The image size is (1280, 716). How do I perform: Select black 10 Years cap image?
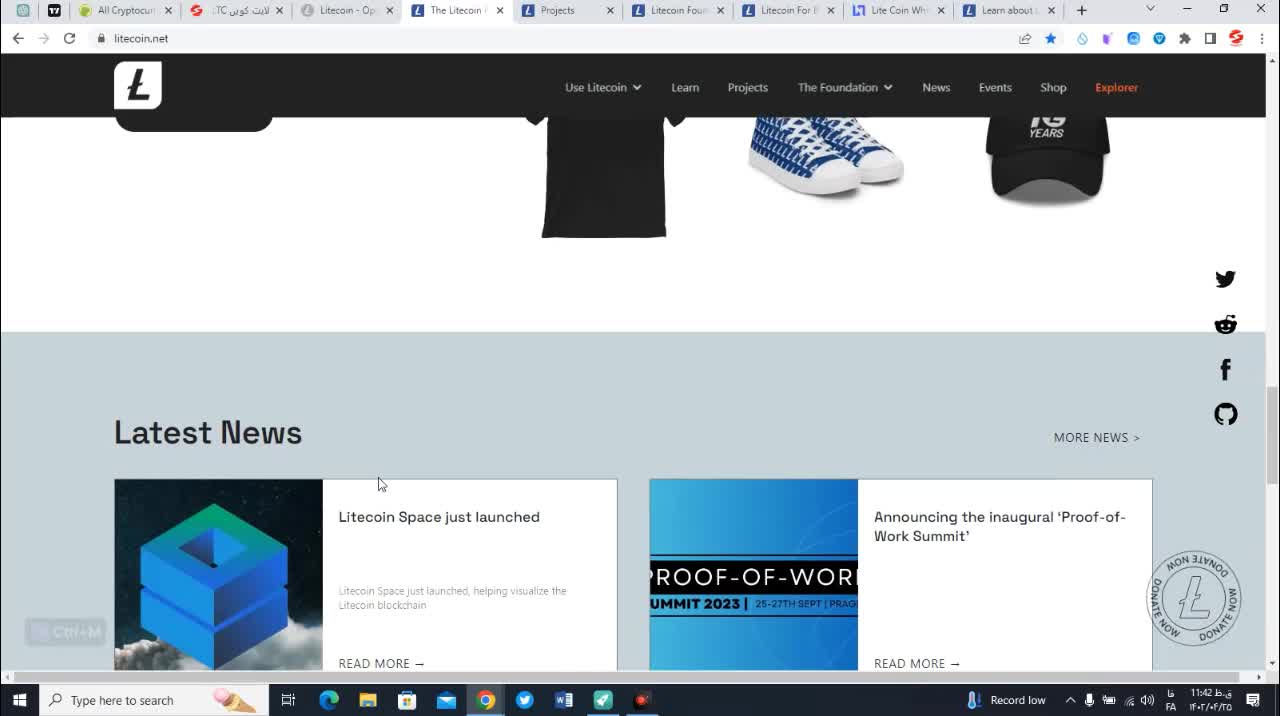click(1047, 160)
